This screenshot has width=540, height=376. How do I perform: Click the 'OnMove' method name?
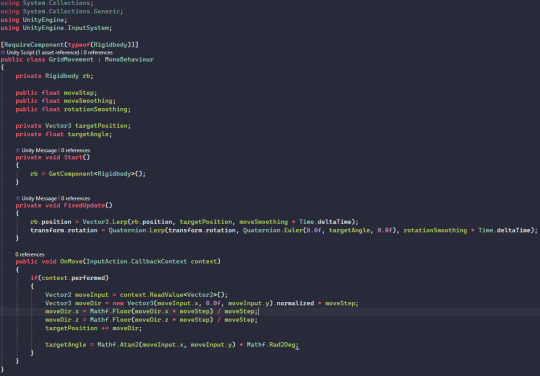coord(71,261)
